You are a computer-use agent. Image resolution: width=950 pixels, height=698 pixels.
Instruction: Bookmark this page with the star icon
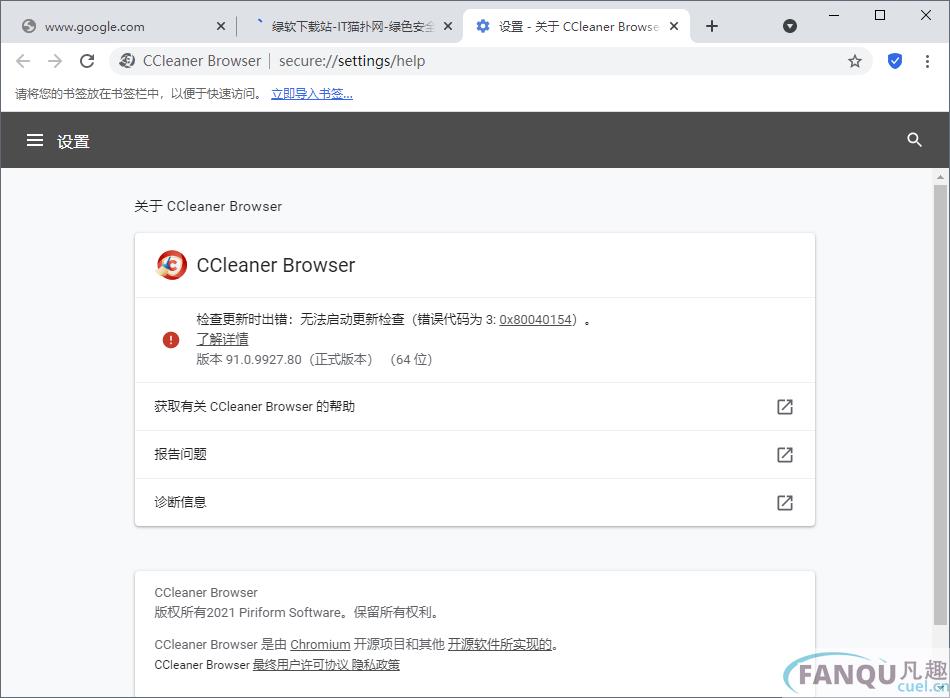(855, 61)
